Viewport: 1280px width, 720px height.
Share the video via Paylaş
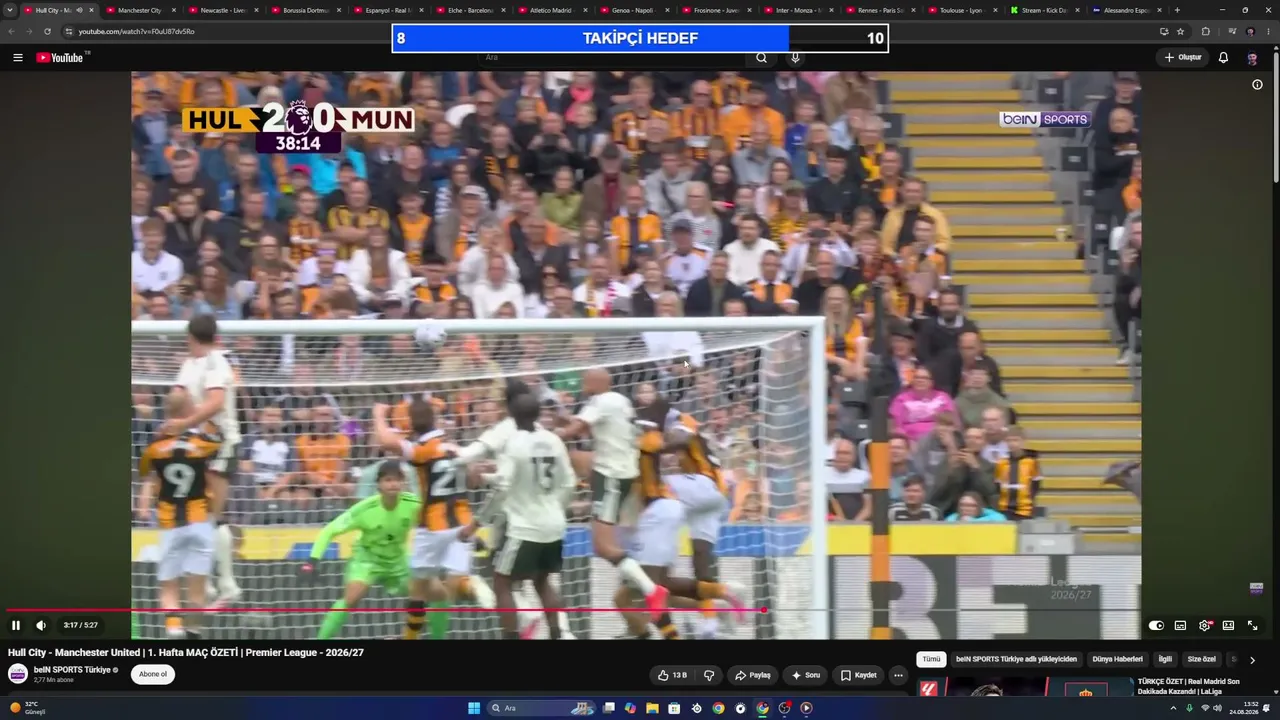753,675
